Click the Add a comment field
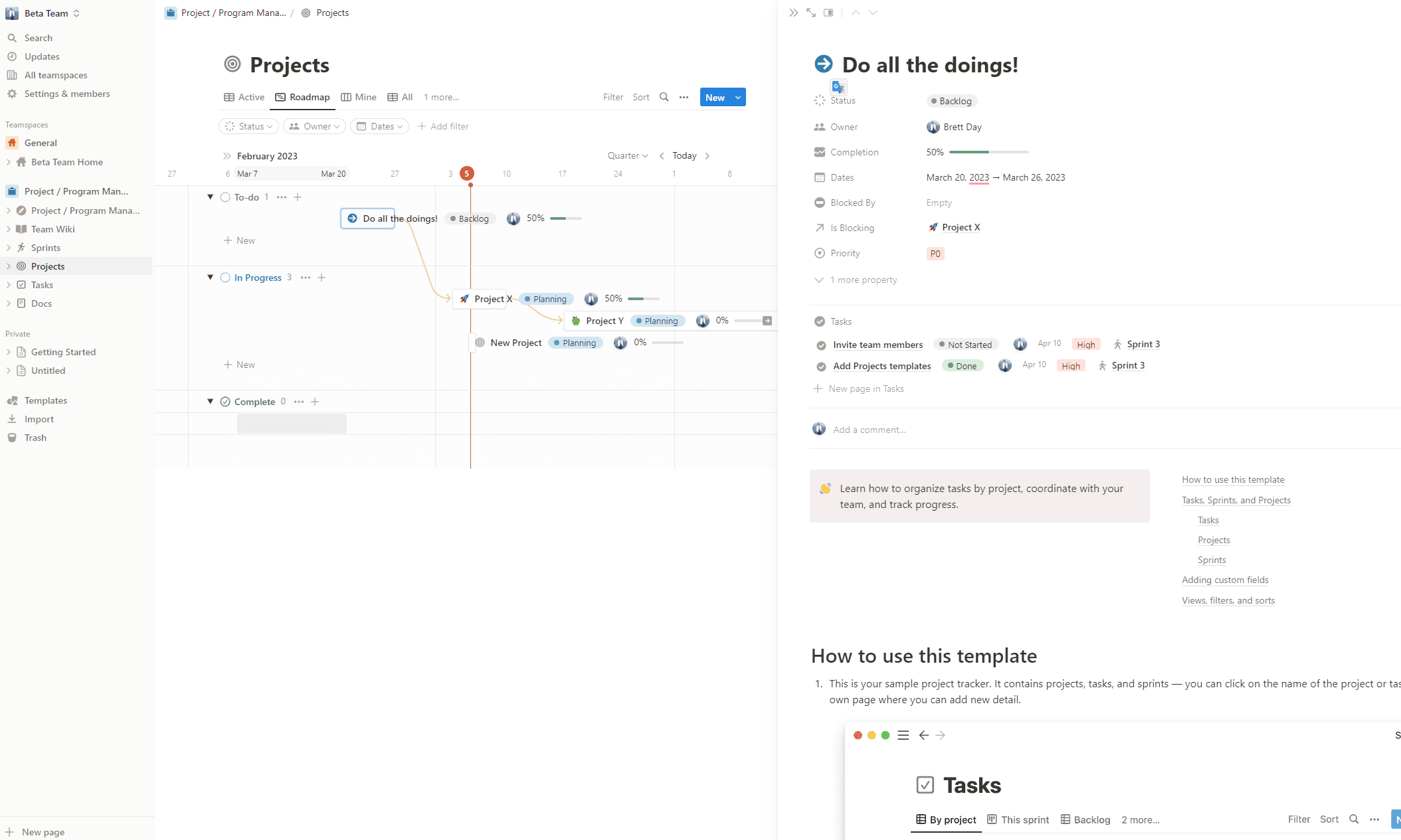1401x840 pixels. point(870,429)
